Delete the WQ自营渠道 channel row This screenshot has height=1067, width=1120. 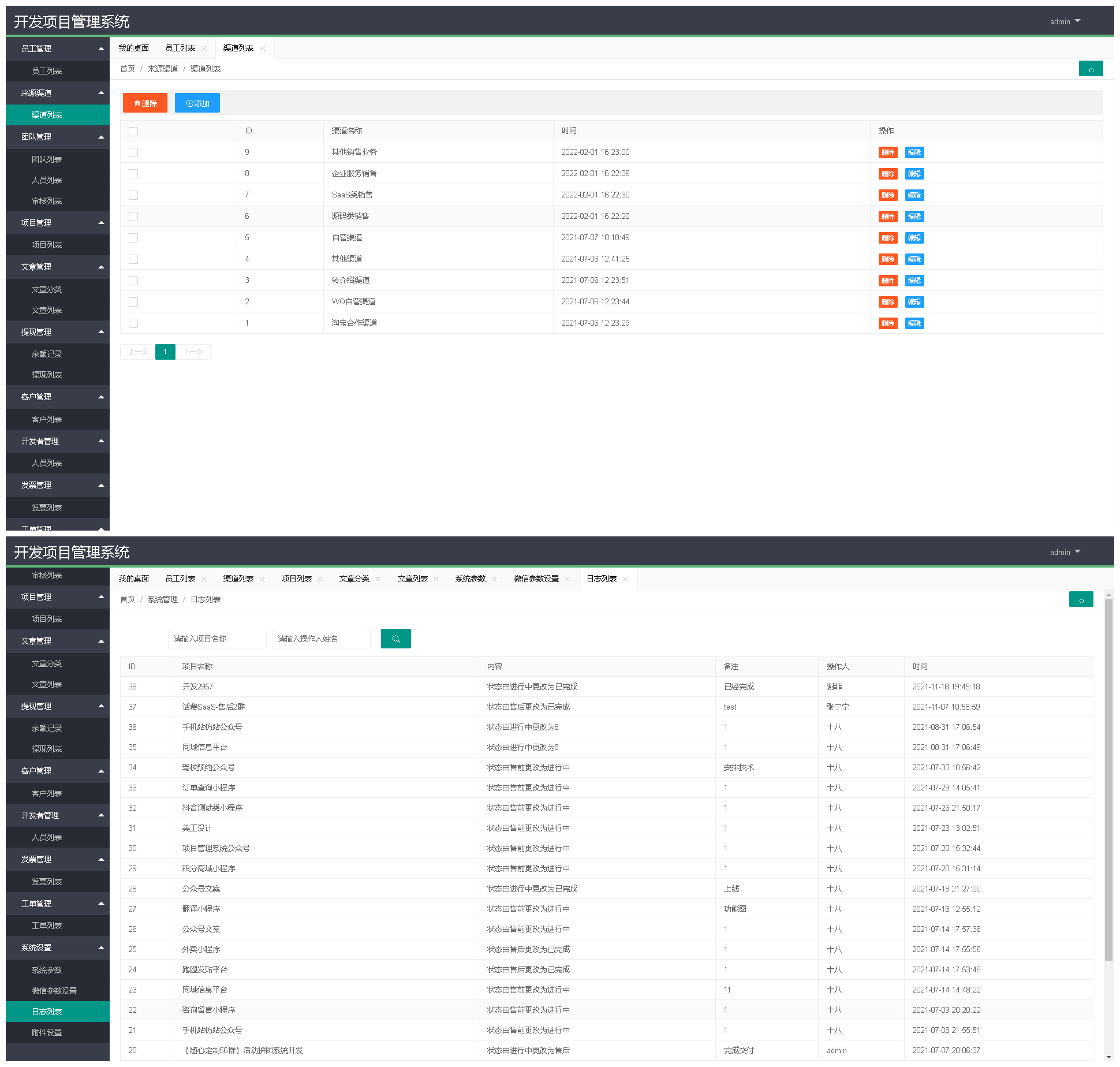pyautogui.click(x=887, y=302)
